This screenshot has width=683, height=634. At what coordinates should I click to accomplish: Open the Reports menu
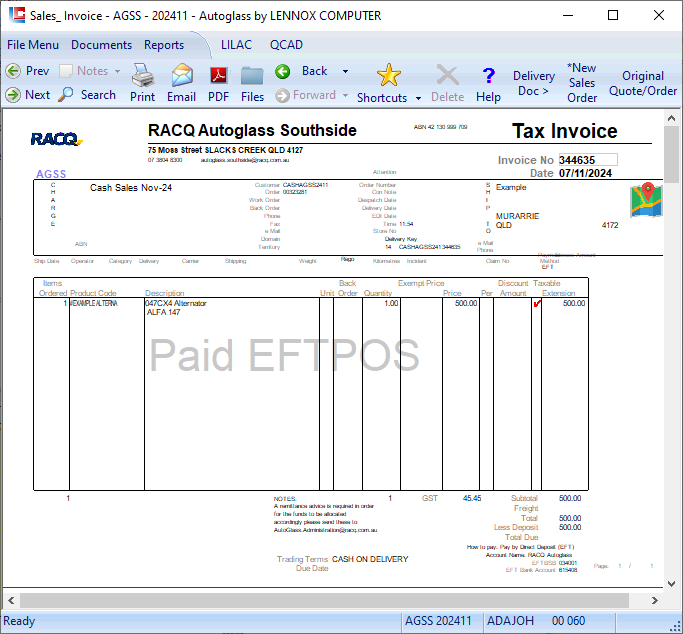pos(164,45)
